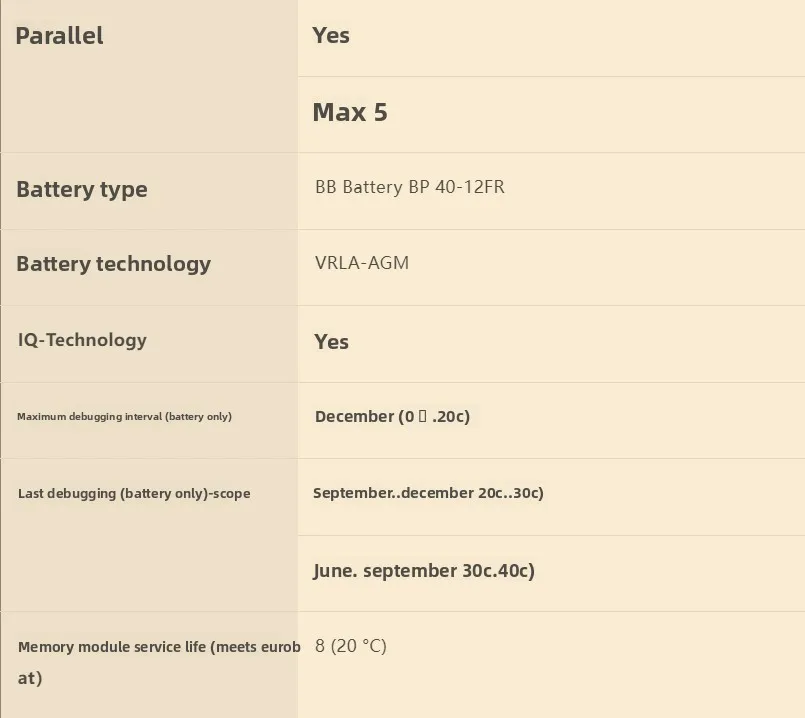Select the BB Battery BP 40-12FR text

tap(409, 187)
